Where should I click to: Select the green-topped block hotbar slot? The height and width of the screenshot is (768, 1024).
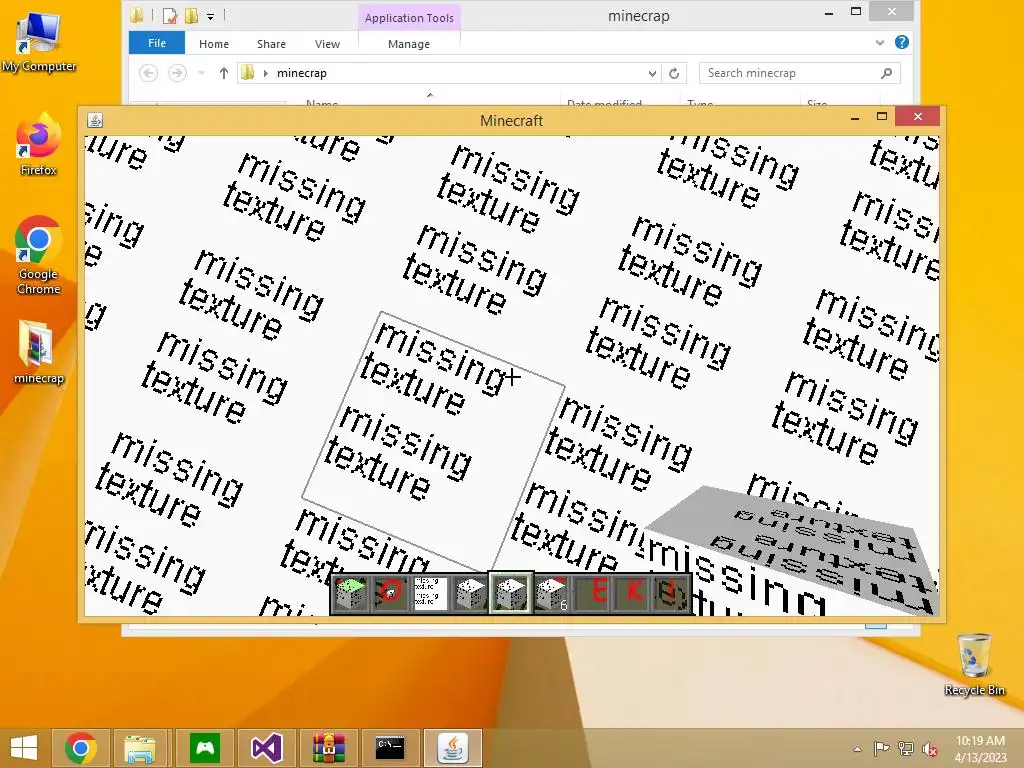tap(351, 593)
